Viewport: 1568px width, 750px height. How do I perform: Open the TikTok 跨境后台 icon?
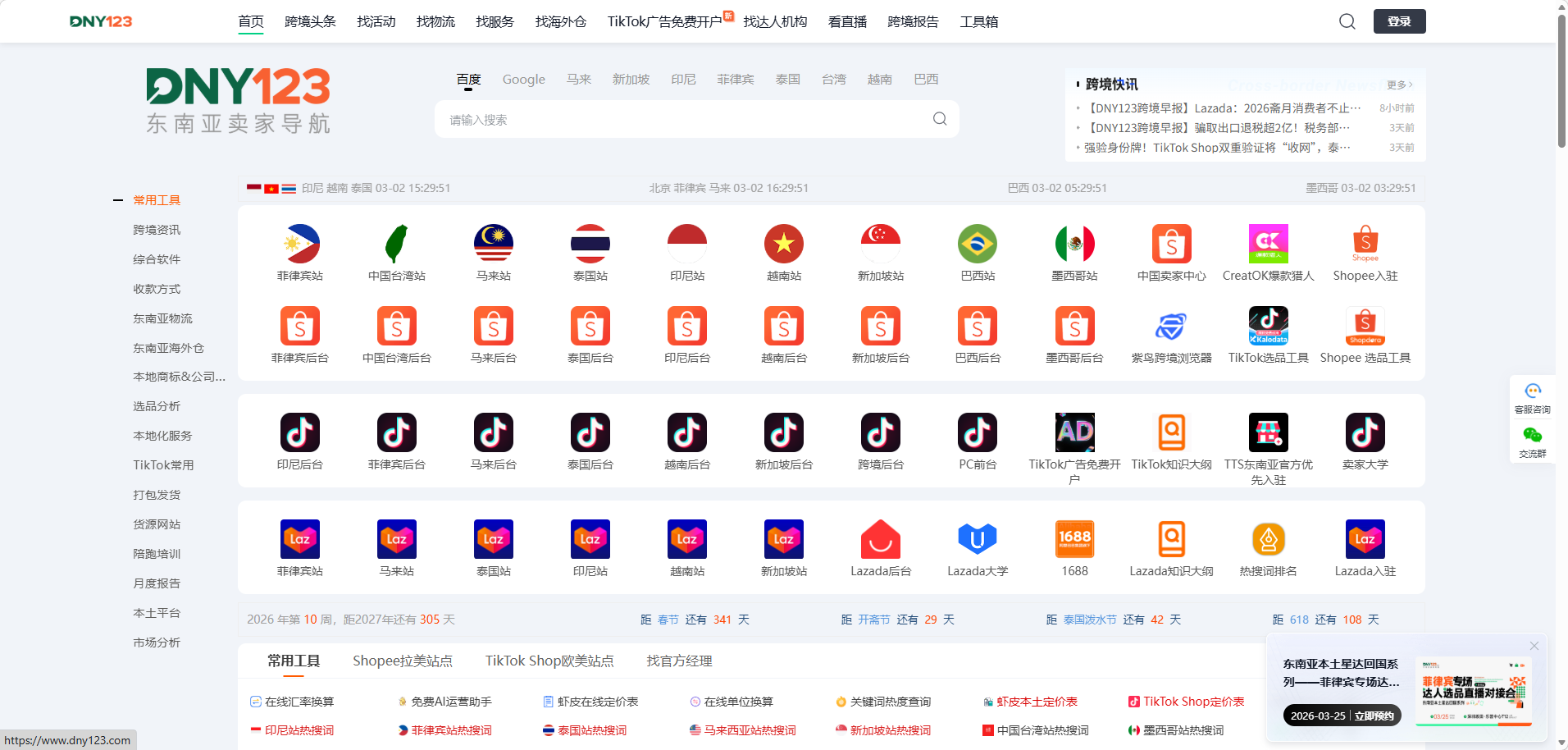(x=881, y=432)
